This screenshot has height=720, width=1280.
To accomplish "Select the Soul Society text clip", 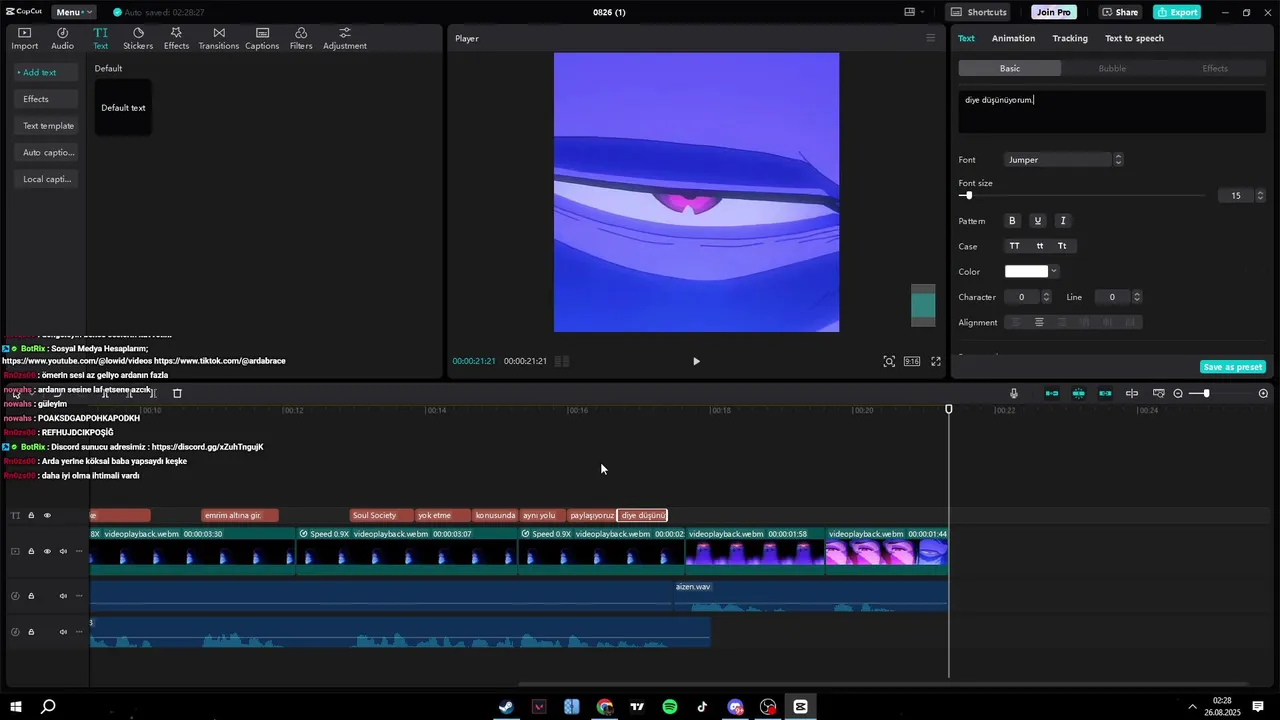I will (381, 516).
